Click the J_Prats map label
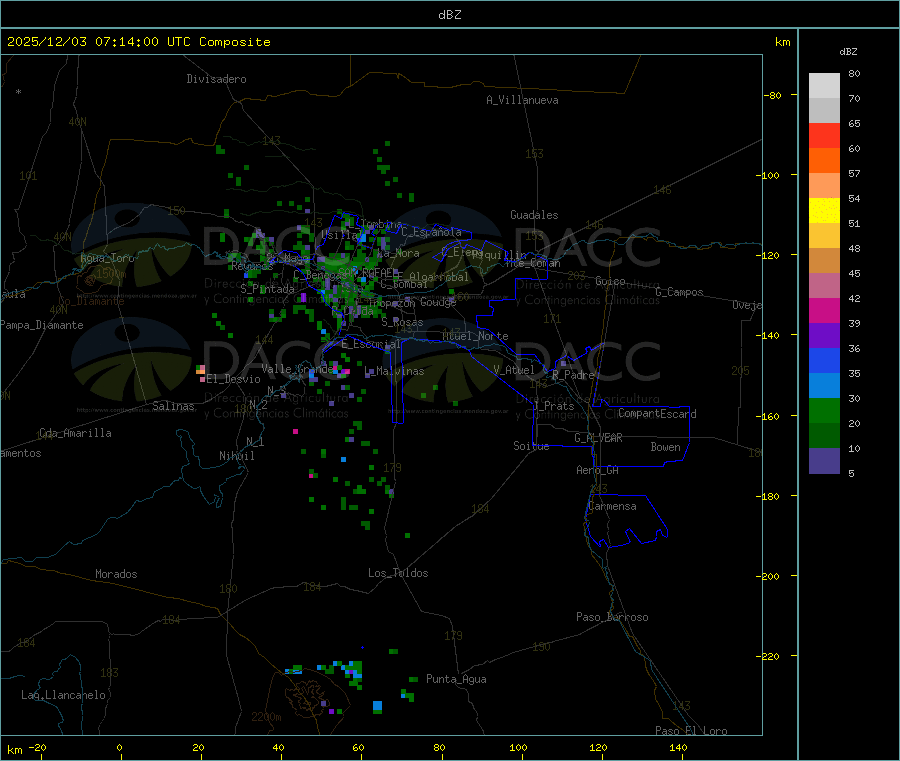The width and height of the screenshot is (900, 761). pyautogui.click(x=554, y=405)
